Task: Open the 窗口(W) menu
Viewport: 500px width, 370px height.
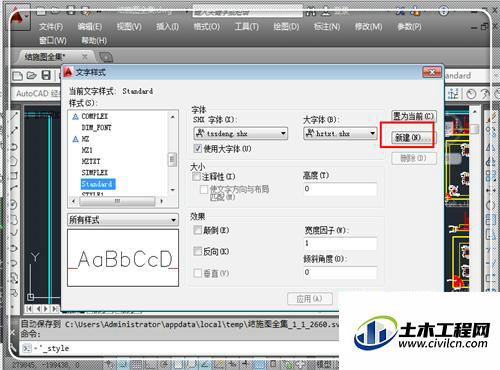Action: coord(53,41)
